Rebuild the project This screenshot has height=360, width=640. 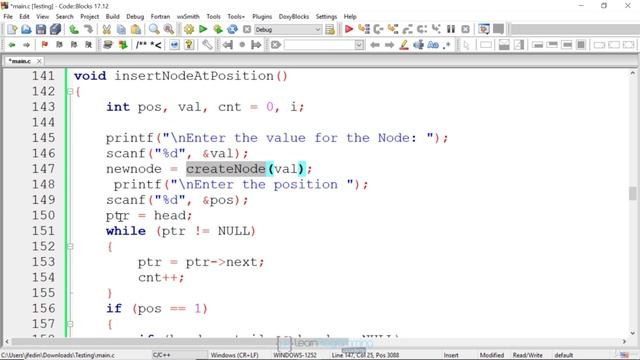232,29
